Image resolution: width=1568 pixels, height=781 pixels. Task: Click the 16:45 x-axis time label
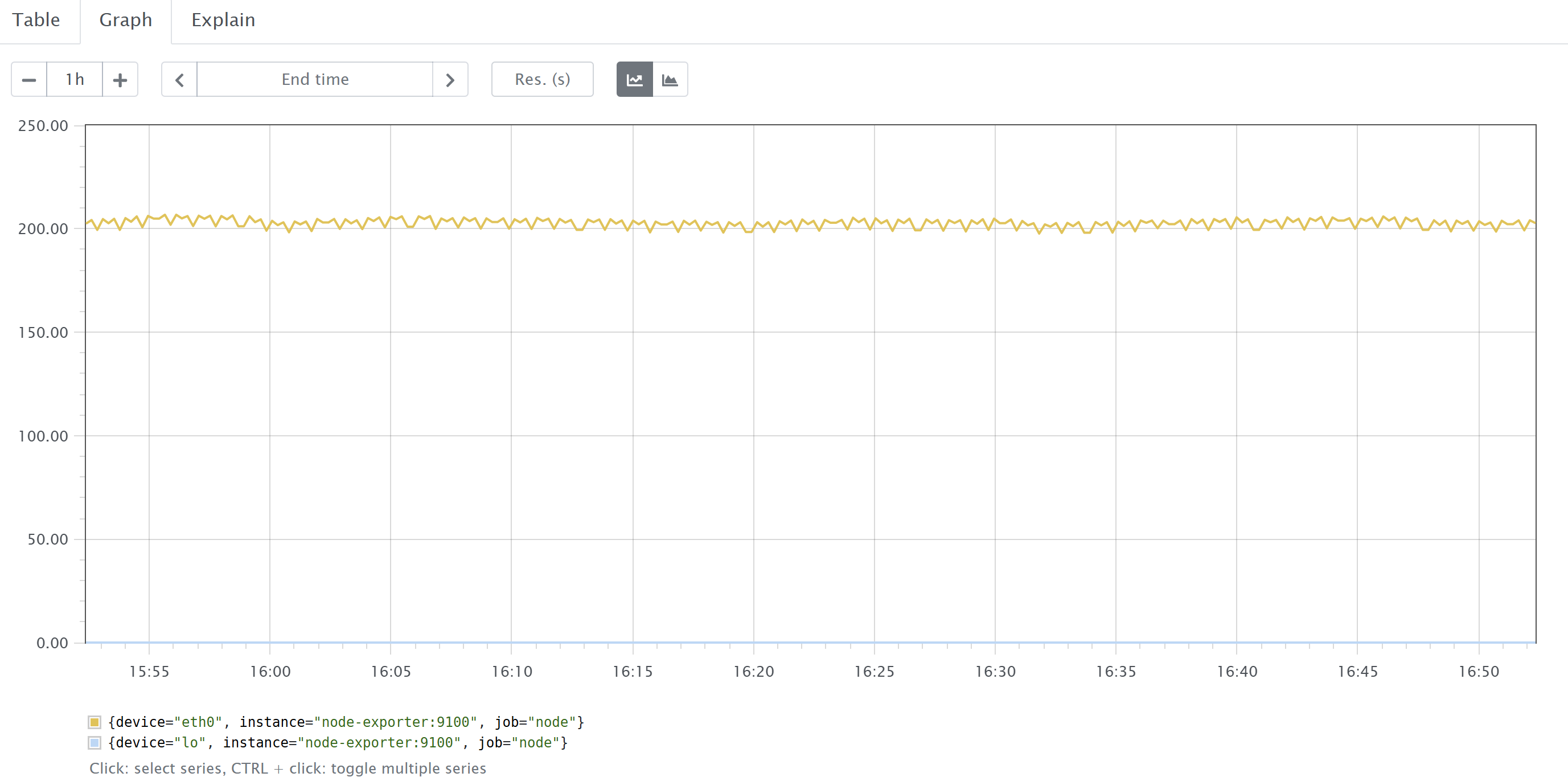pos(1357,672)
